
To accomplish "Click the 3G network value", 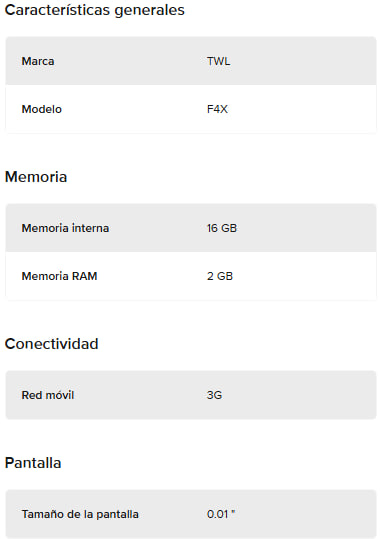I will (x=214, y=395).
